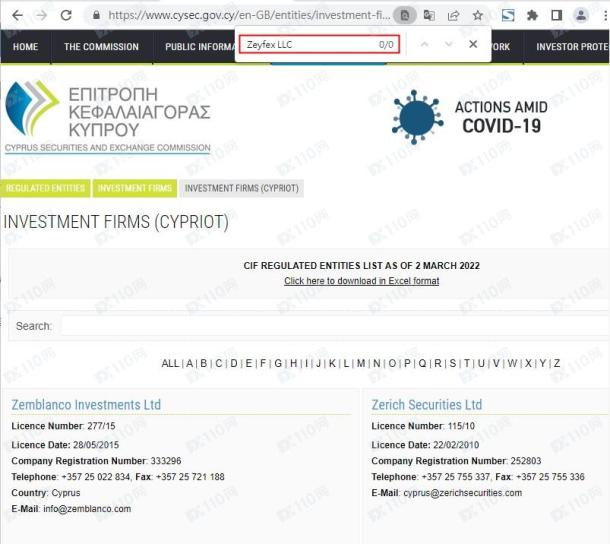Filter entities by letter S
Image resolution: width=610 pixels, height=544 pixels.
(453, 363)
